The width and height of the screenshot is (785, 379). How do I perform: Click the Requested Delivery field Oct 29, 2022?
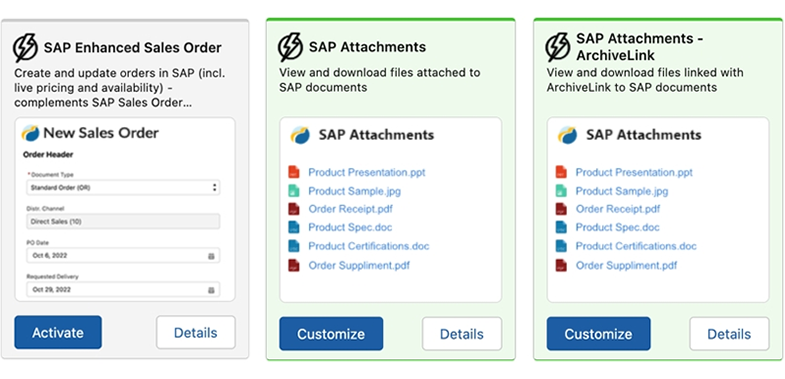coord(123,289)
